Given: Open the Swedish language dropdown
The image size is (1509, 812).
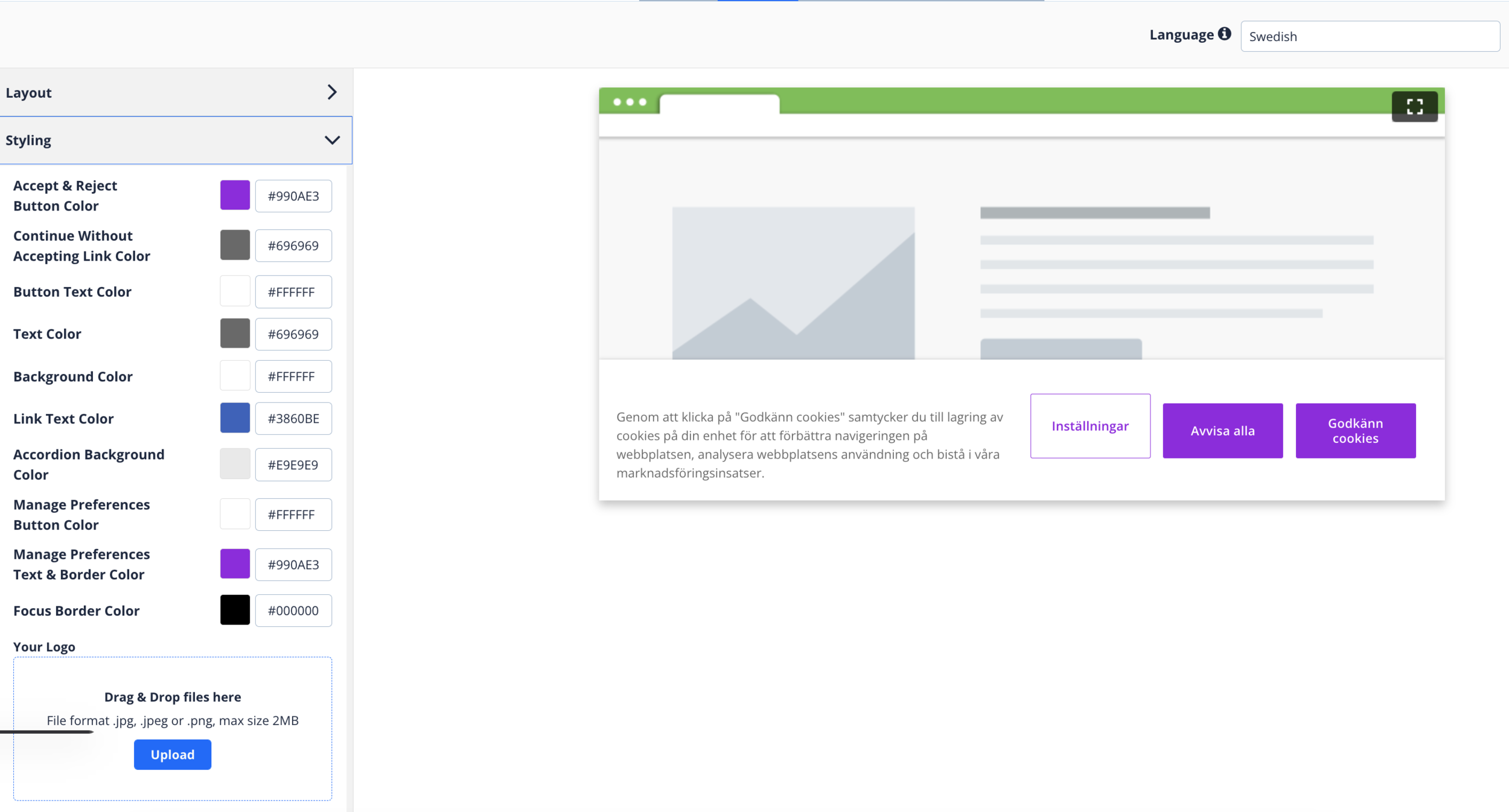Looking at the screenshot, I should click(x=1369, y=36).
